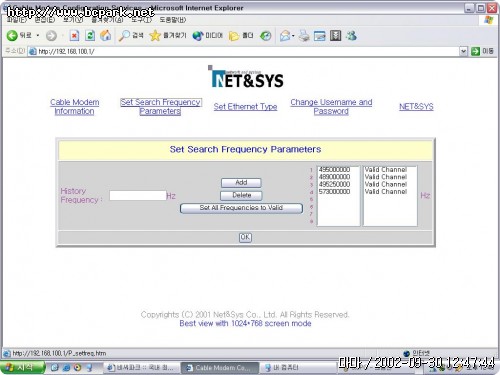Click the Add button
The height and width of the screenshot is (375, 500).
[x=241, y=183]
